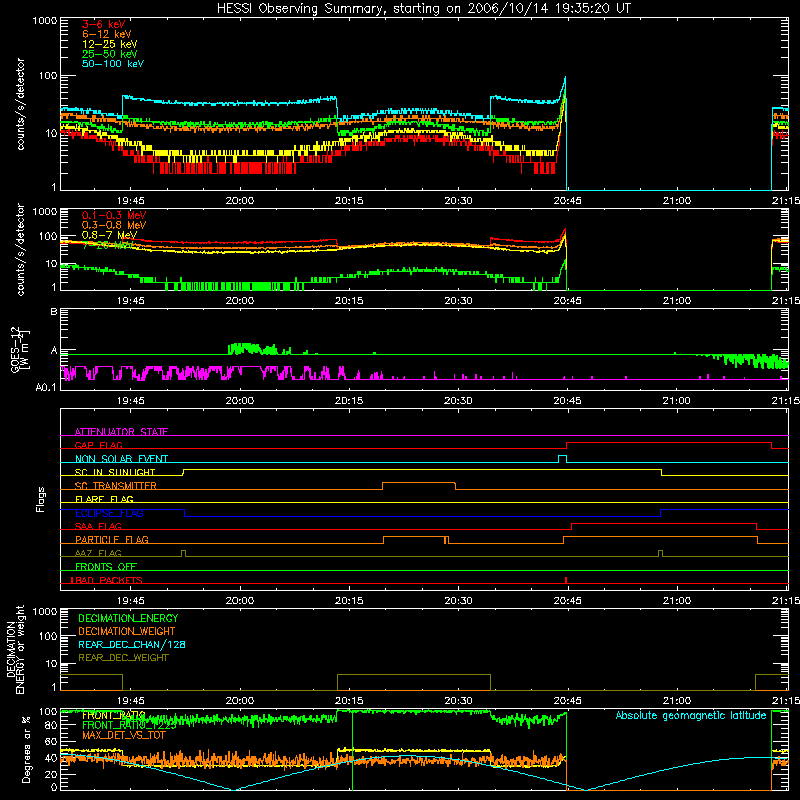Viewport: 800px width, 800px height.
Task: Click the 0.3-0.8 MeV legend label
Action: point(114,225)
